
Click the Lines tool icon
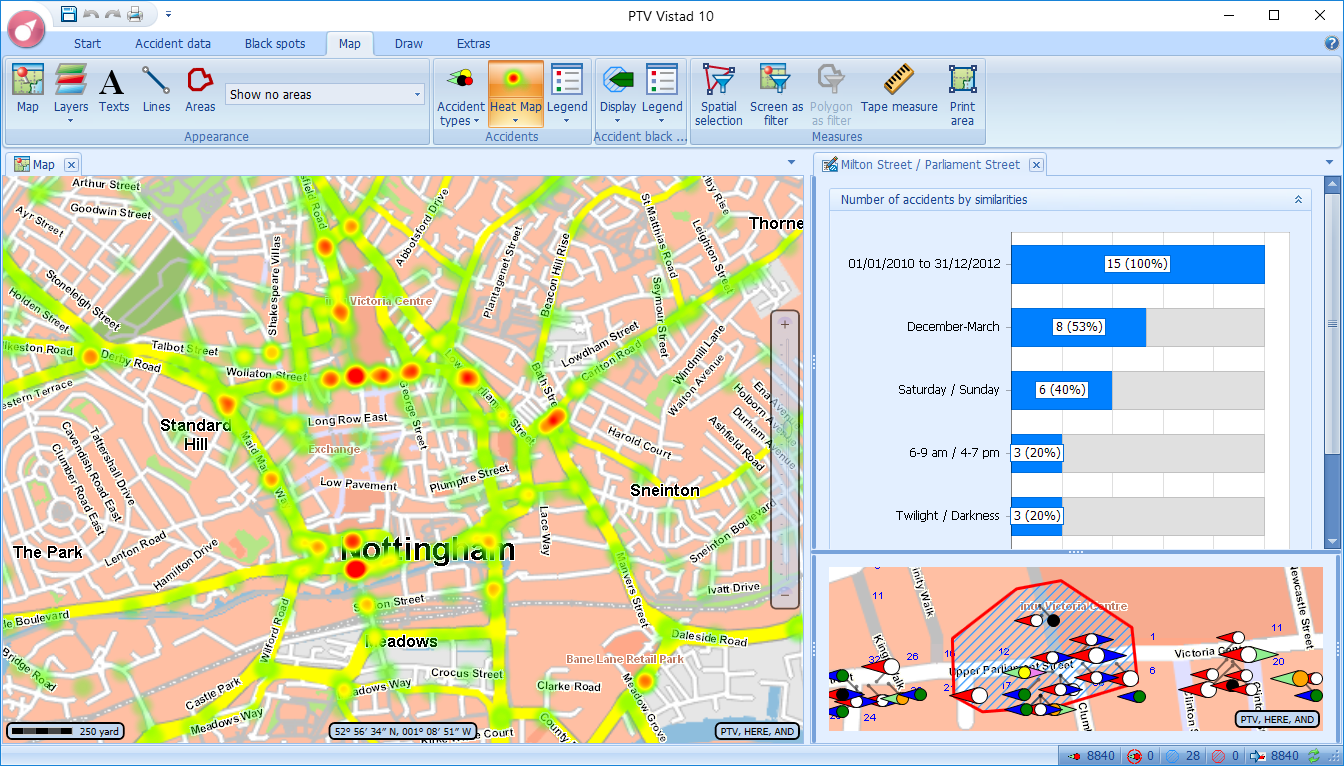(156, 89)
